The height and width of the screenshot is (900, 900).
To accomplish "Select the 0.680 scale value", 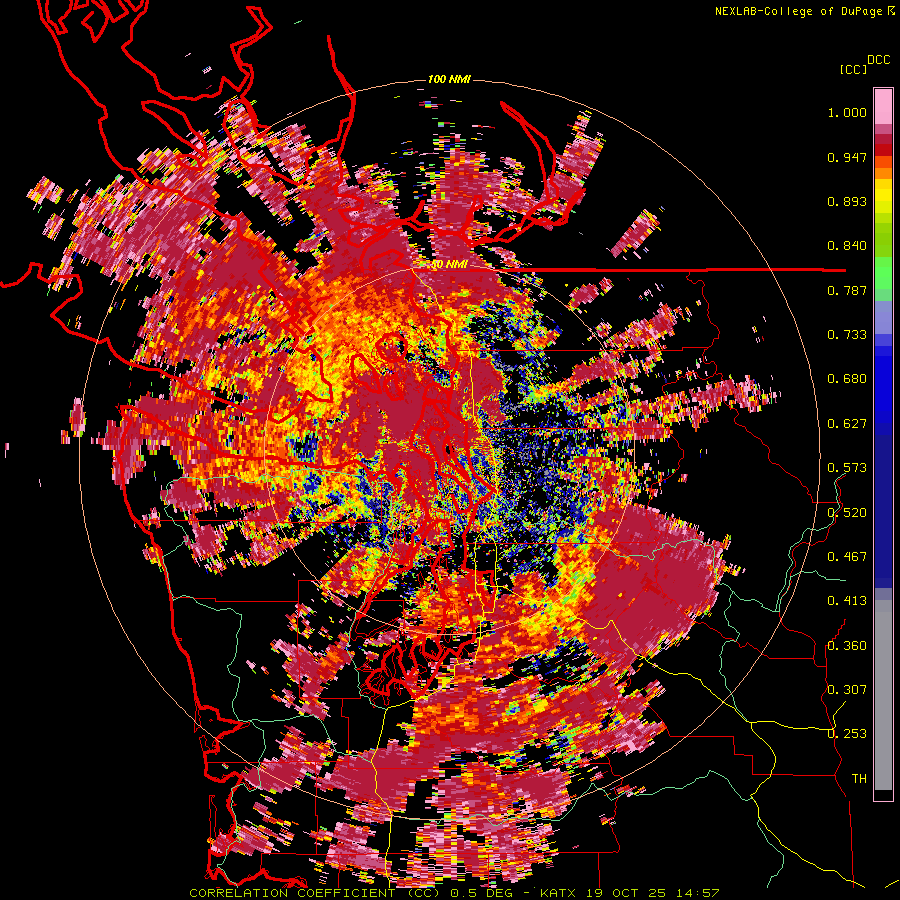I will pyautogui.click(x=847, y=379).
